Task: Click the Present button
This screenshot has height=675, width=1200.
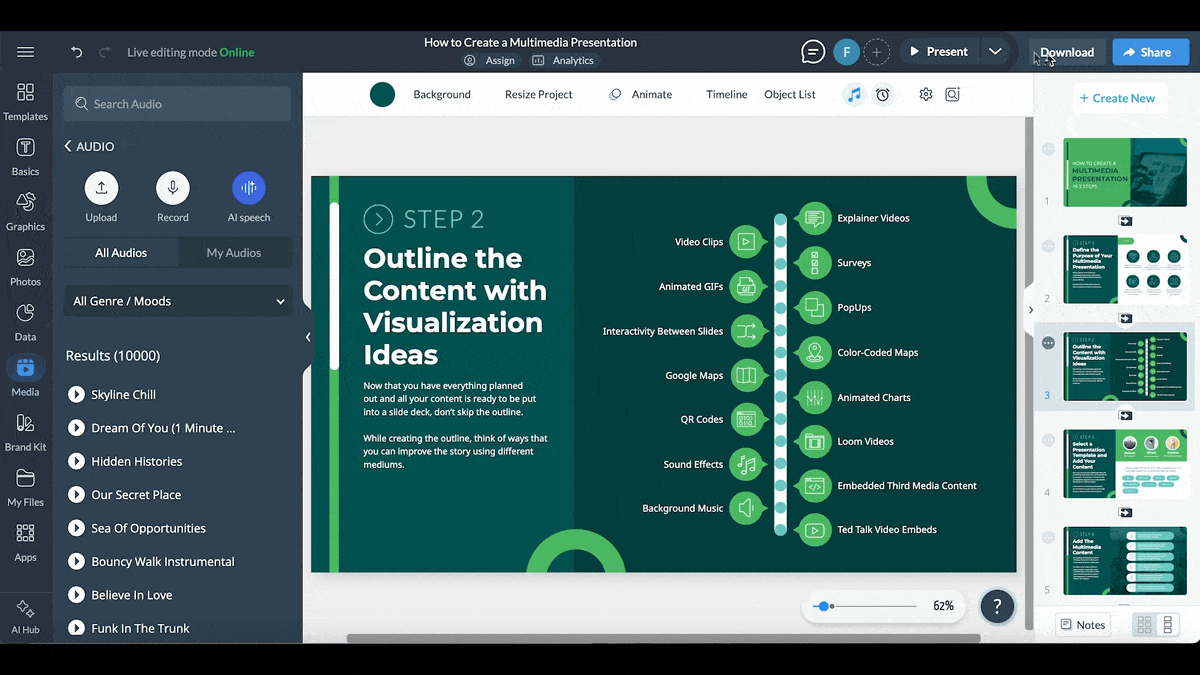Action: (x=939, y=52)
